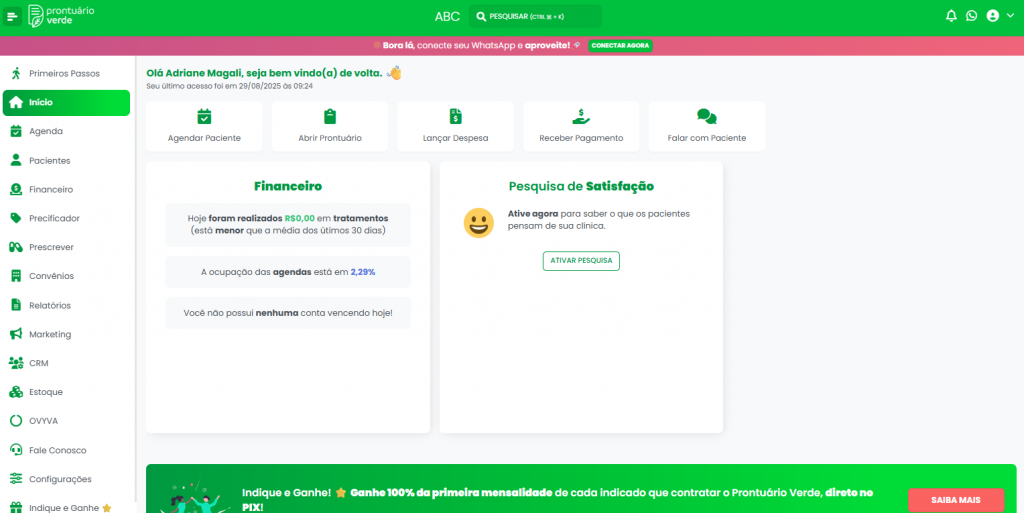This screenshot has height=513, width=1024.
Task: Click the Agendar Paciente calendar icon
Action: tap(204, 116)
